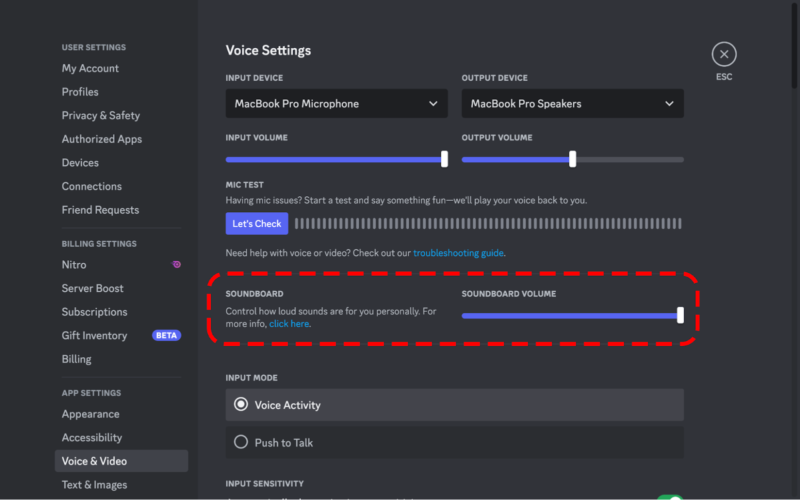
Task: Click the INPUT MODE label
Action: (x=252, y=378)
